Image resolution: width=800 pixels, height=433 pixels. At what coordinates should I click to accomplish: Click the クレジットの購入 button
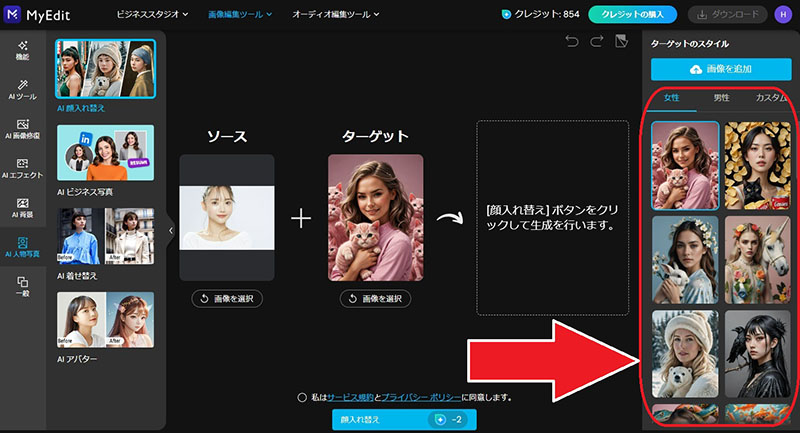(x=633, y=14)
